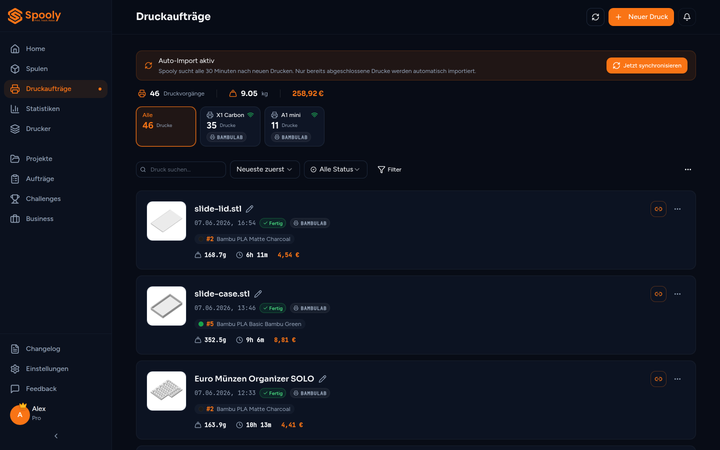Click the 46 Druckvorgänge counter

[171, 94]
